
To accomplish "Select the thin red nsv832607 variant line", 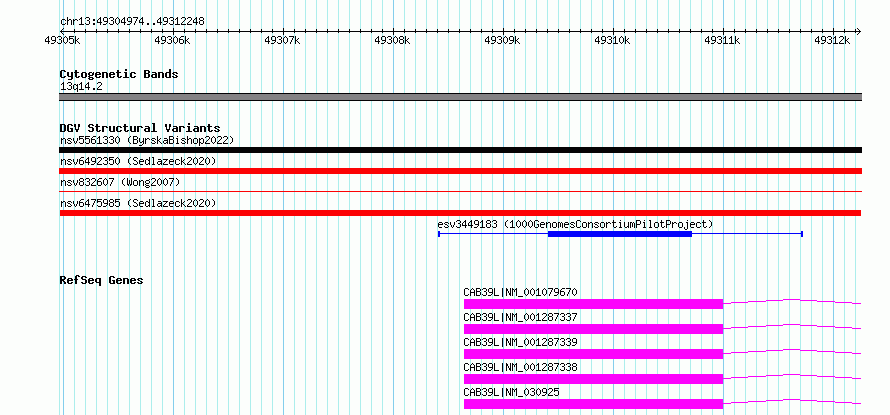I will (460, 192).
